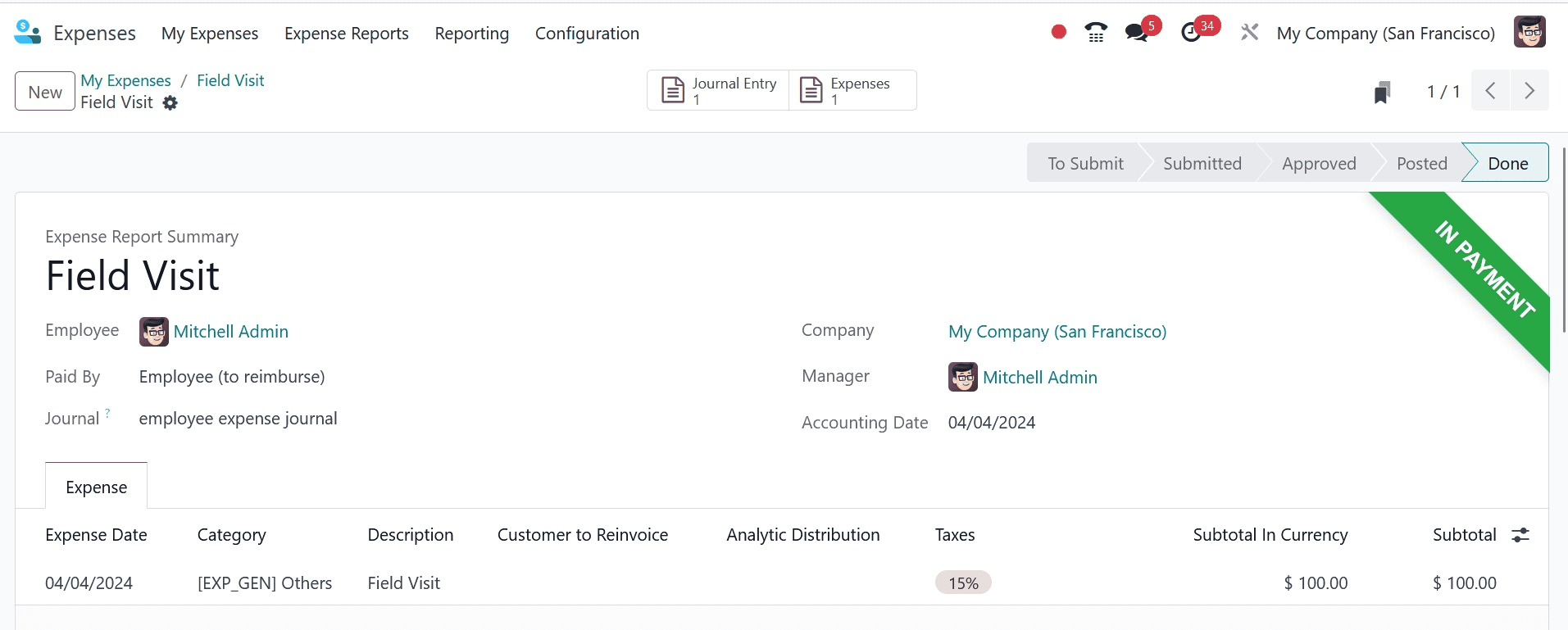
Task: Open the activities clock icon
Action: click(x=1191, y=33)
